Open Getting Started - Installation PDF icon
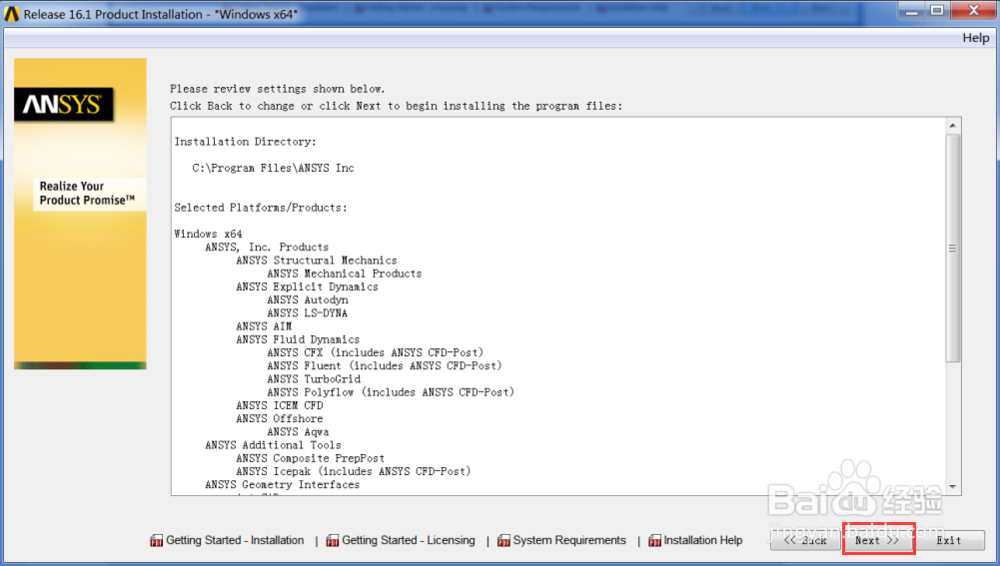This screenshot has height=566, width=1000. pos(156,540)
